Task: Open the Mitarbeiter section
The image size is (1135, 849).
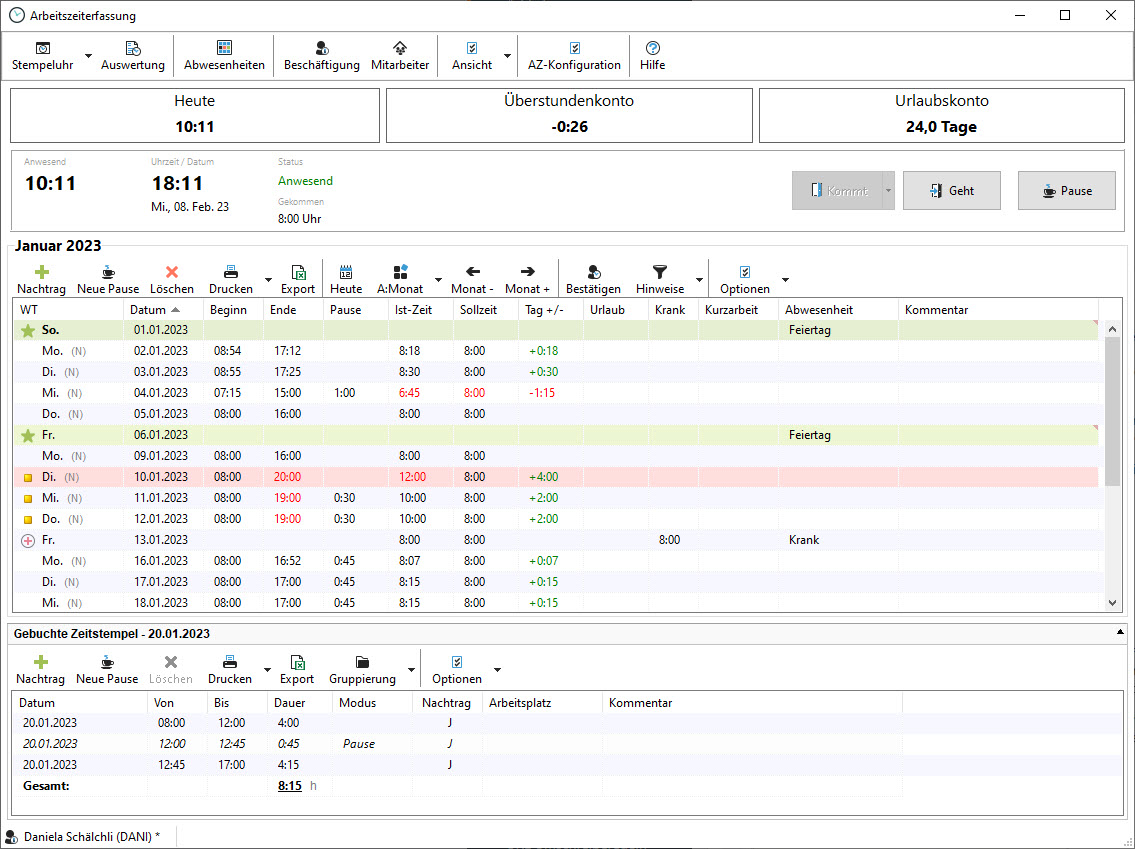Action: pos(400,56)
